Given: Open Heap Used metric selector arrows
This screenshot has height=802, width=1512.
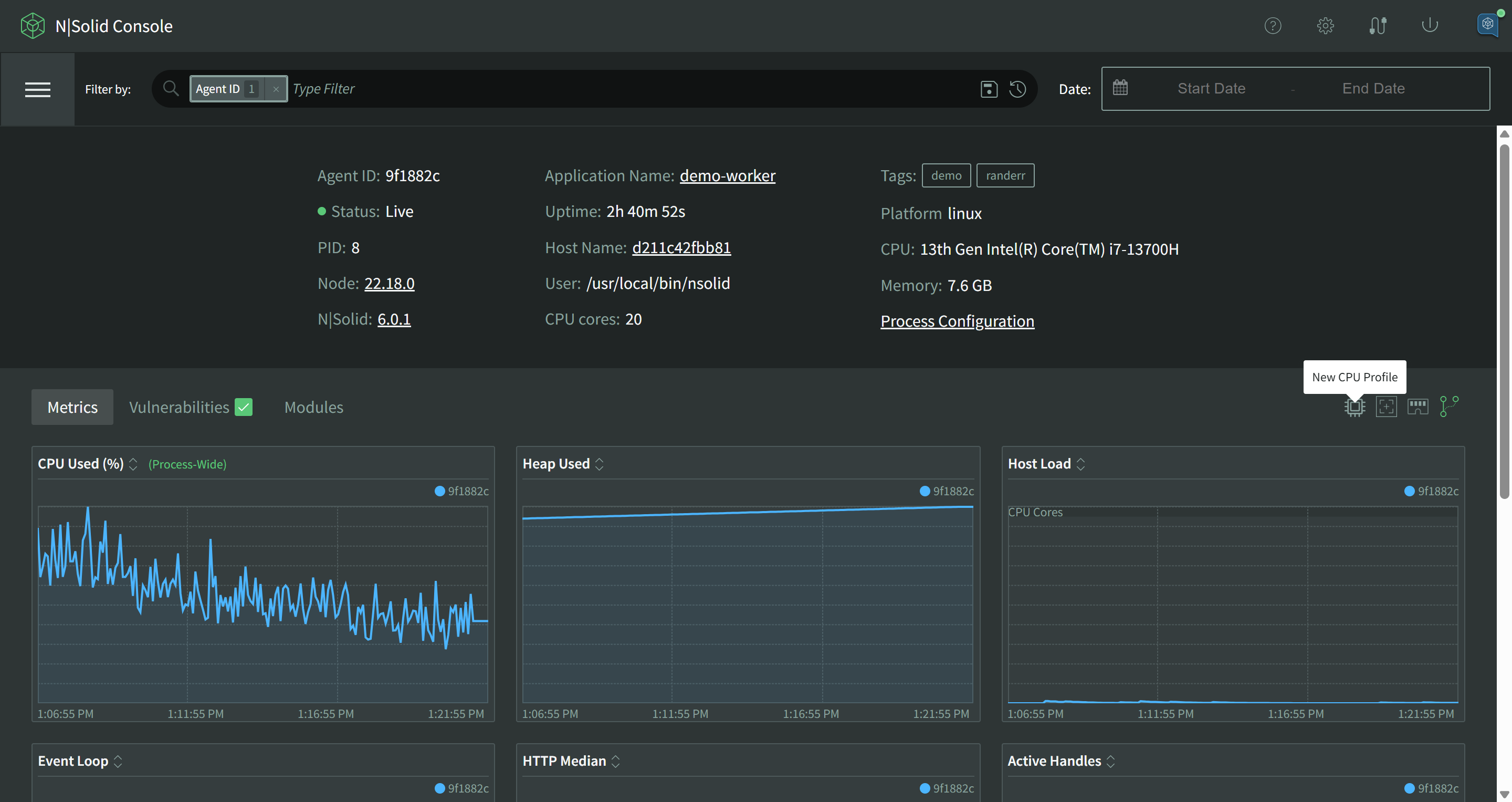Looking at the screenshot, I should [x=599, y=464].
